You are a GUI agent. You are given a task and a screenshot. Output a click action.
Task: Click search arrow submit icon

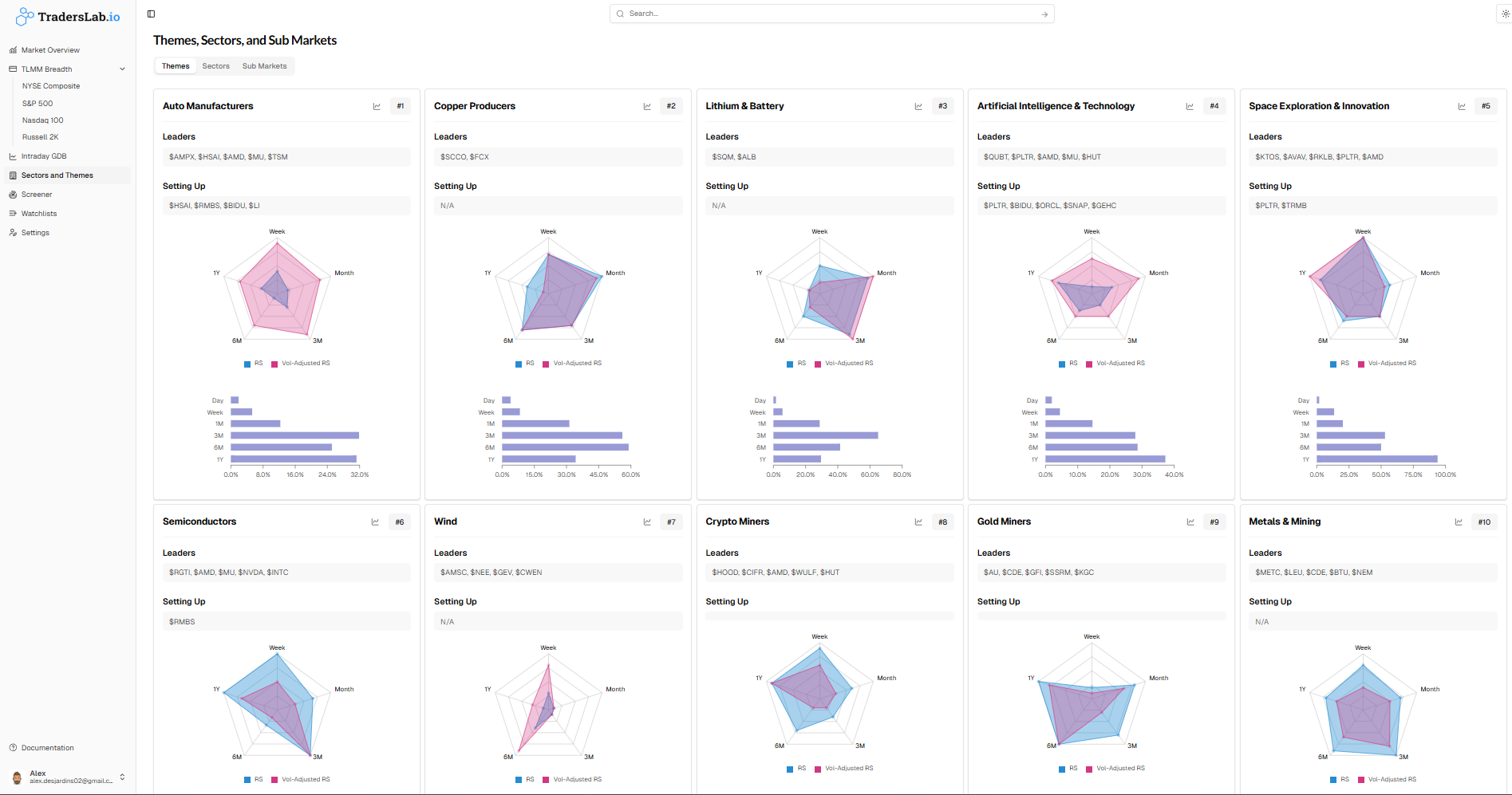point(1044,14)
